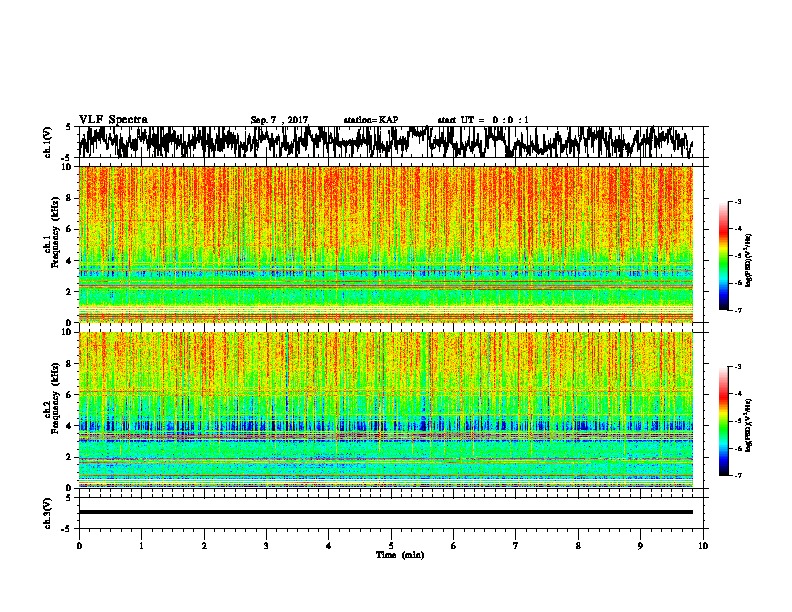Click the "4" kHz tick of ch.2 spectrogram
792x612 pixels.
pyautogui.click(x=71, y=426)
